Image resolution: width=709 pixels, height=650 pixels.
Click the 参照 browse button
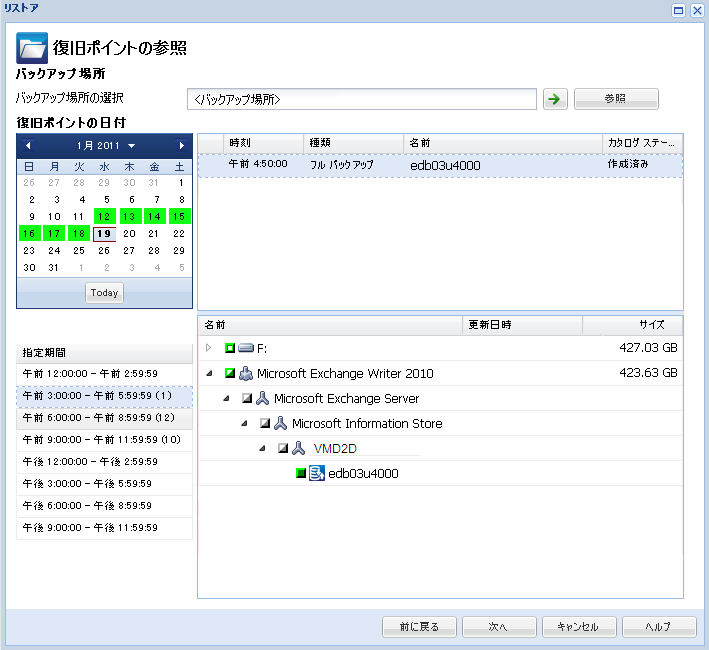pos(615,98)
